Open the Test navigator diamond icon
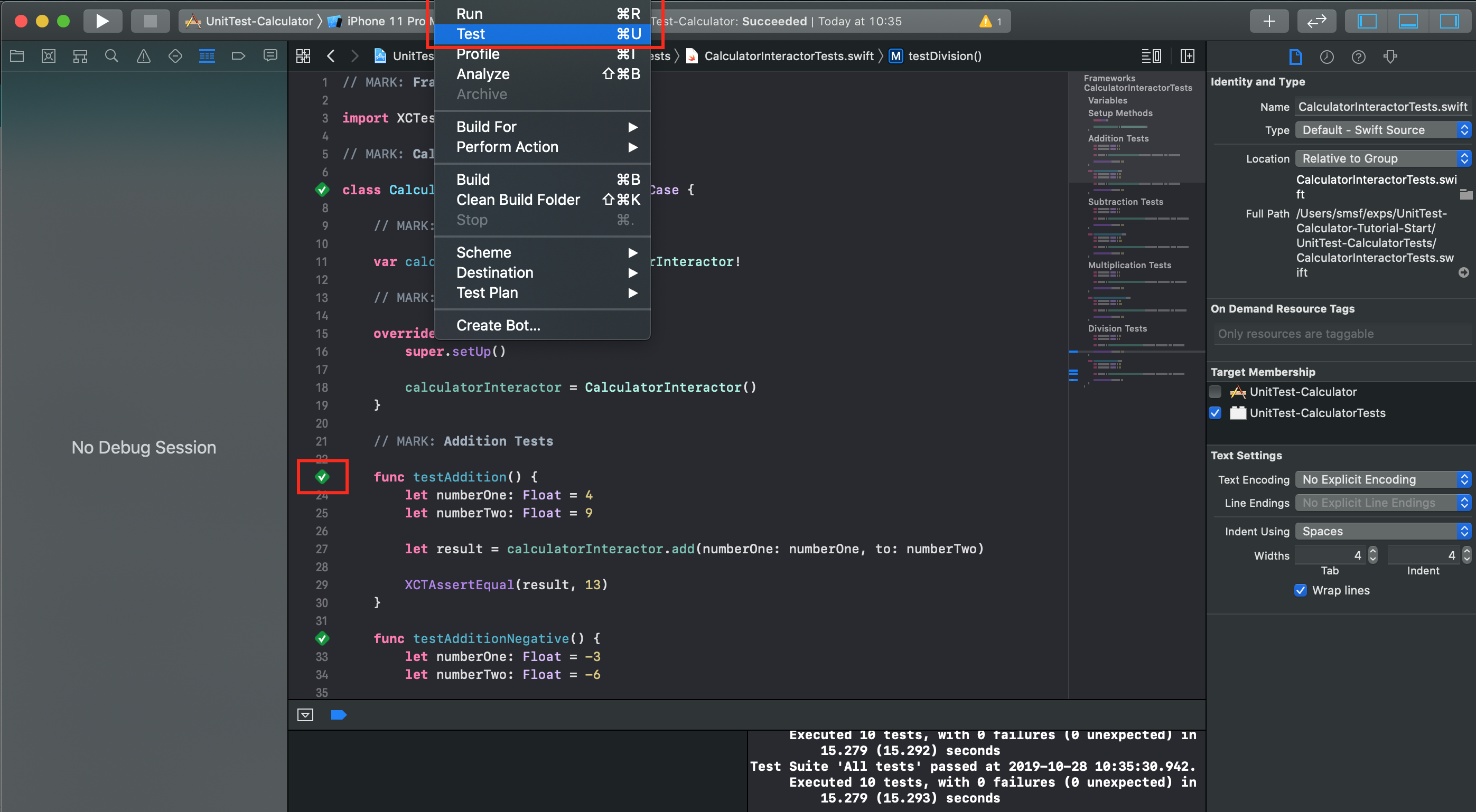 (x=175, y=56)
